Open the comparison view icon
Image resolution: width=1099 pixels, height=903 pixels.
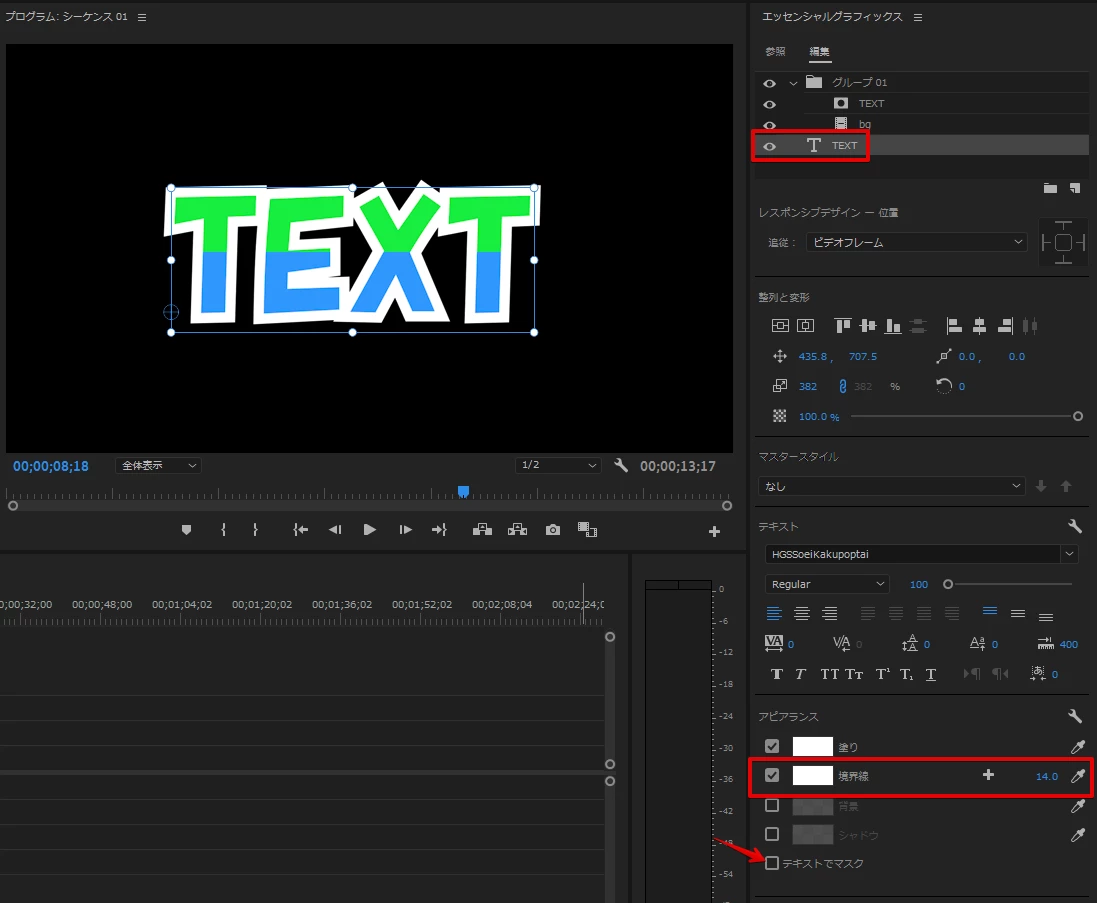pos(587,530)
